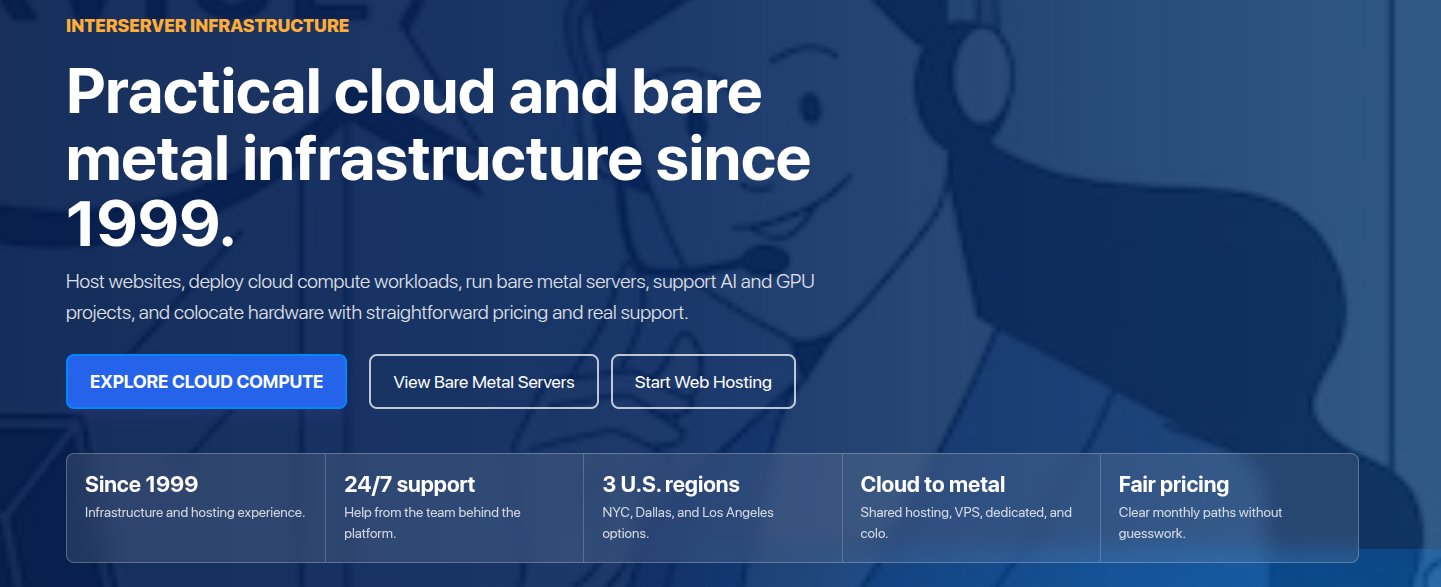Click the "Cloud to metal" card heading
1441x587 pixels.
pyautogui.click(x=933, y=485)
